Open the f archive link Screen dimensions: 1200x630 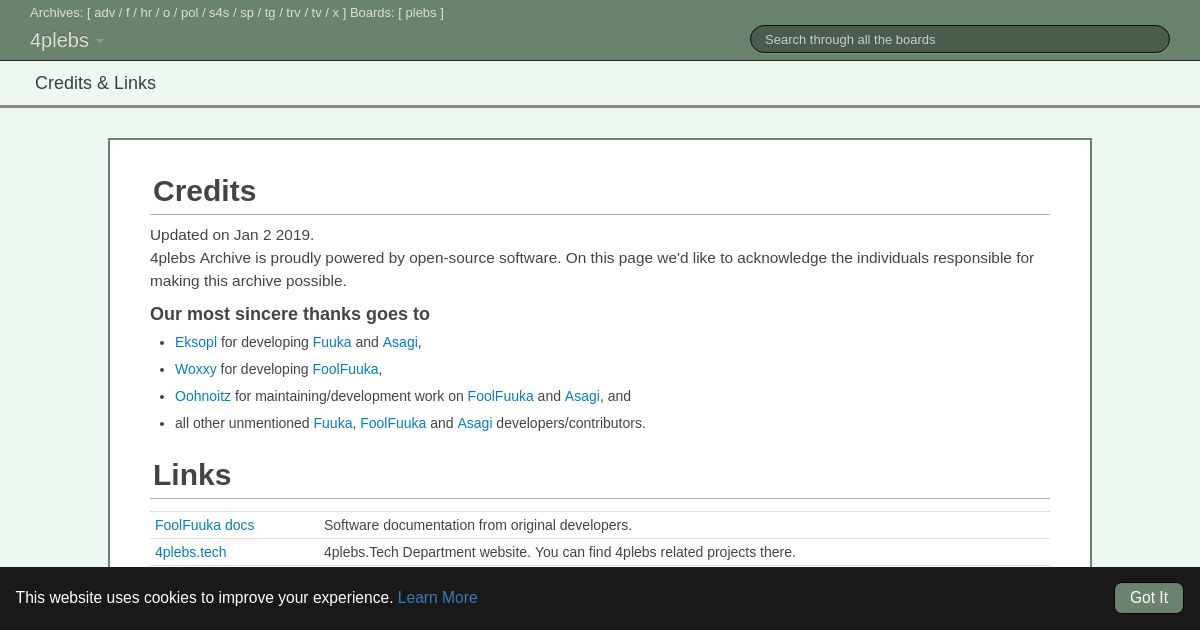128,13
